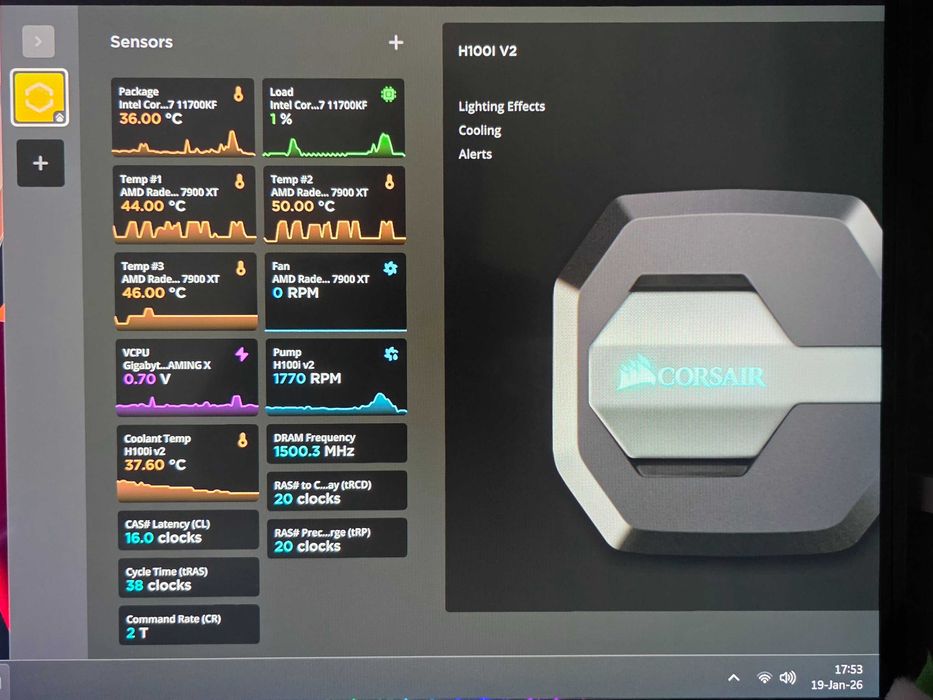Select the Load 1 % sensor graph
The height and width of the screenshot is (700, 933).
334,143
